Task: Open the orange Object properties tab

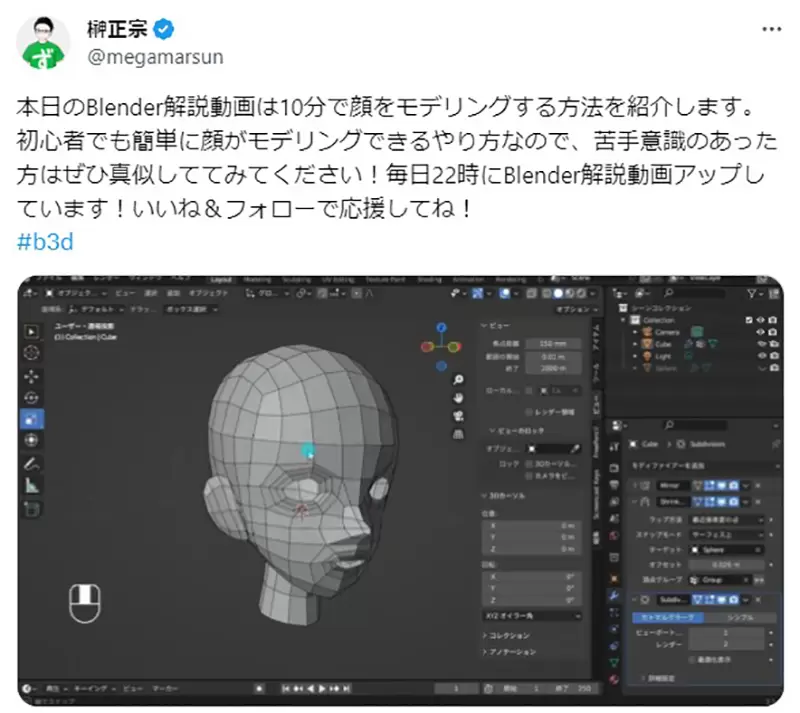Action: tap(614, 579)
